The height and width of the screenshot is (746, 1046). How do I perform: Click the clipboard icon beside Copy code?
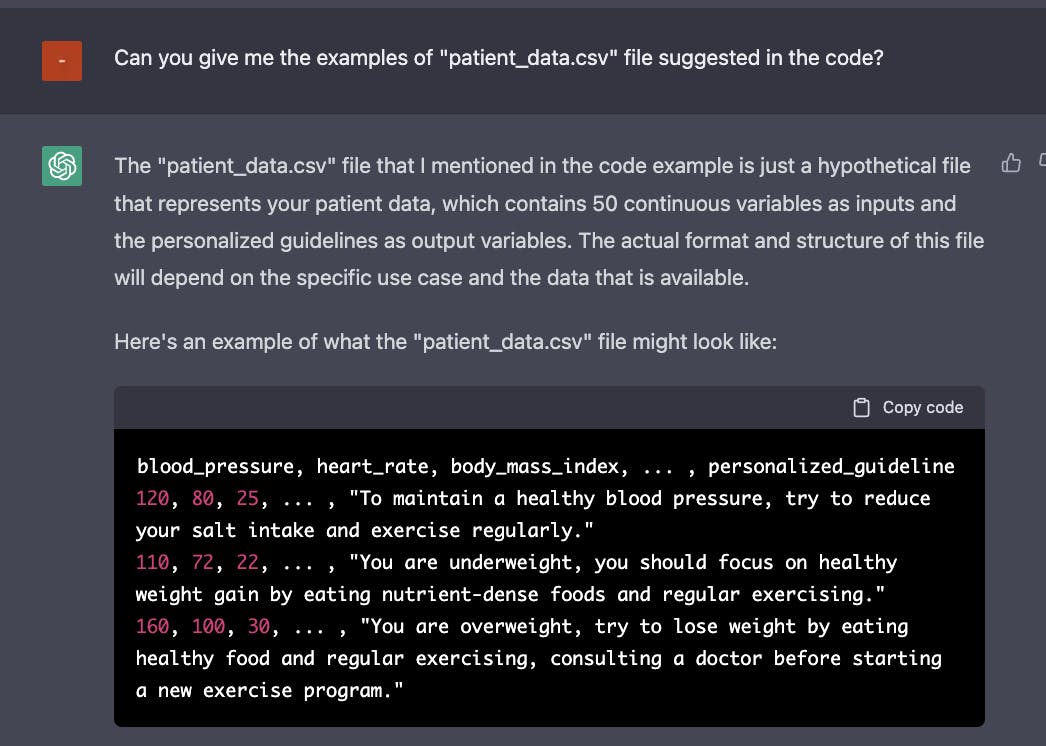click(861, 408)
